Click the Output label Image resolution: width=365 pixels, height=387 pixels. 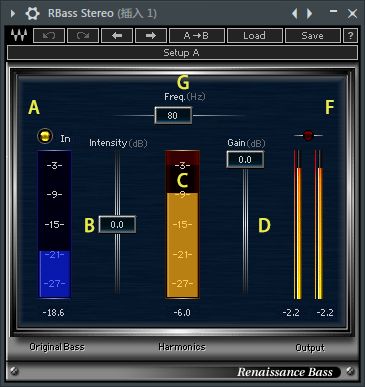point(310,348)
